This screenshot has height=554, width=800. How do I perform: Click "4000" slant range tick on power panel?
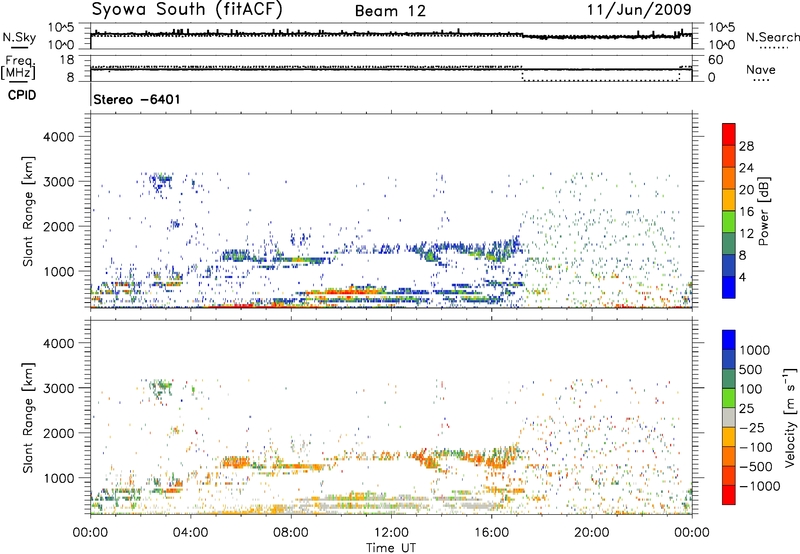pos(58,137)
